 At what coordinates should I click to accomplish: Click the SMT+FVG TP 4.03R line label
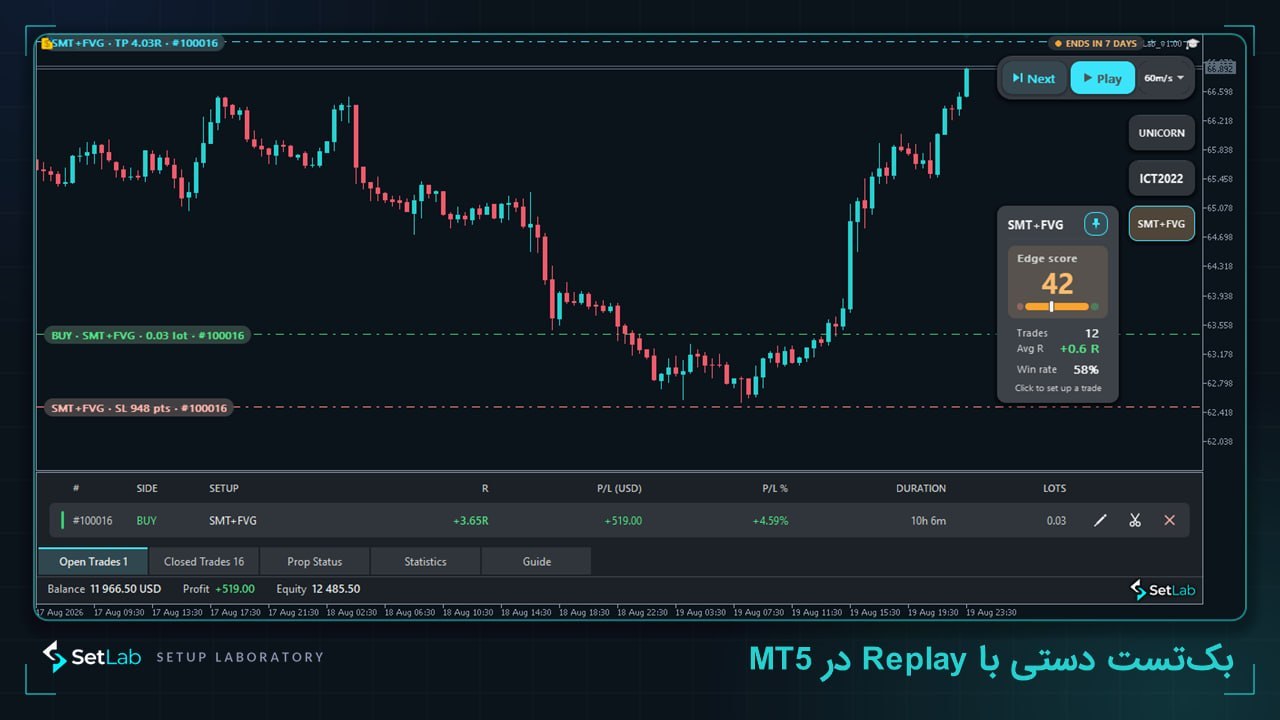coord(135,43)
